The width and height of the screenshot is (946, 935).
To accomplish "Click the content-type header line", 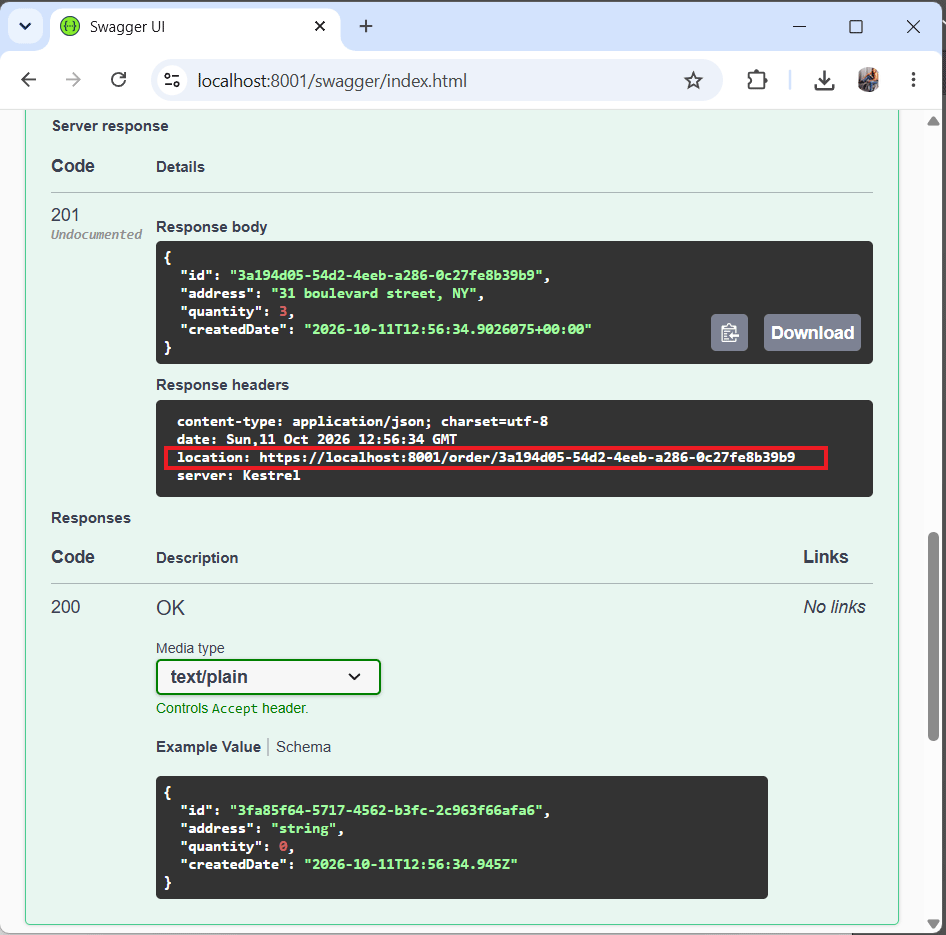I will click(x=363, y=421).
